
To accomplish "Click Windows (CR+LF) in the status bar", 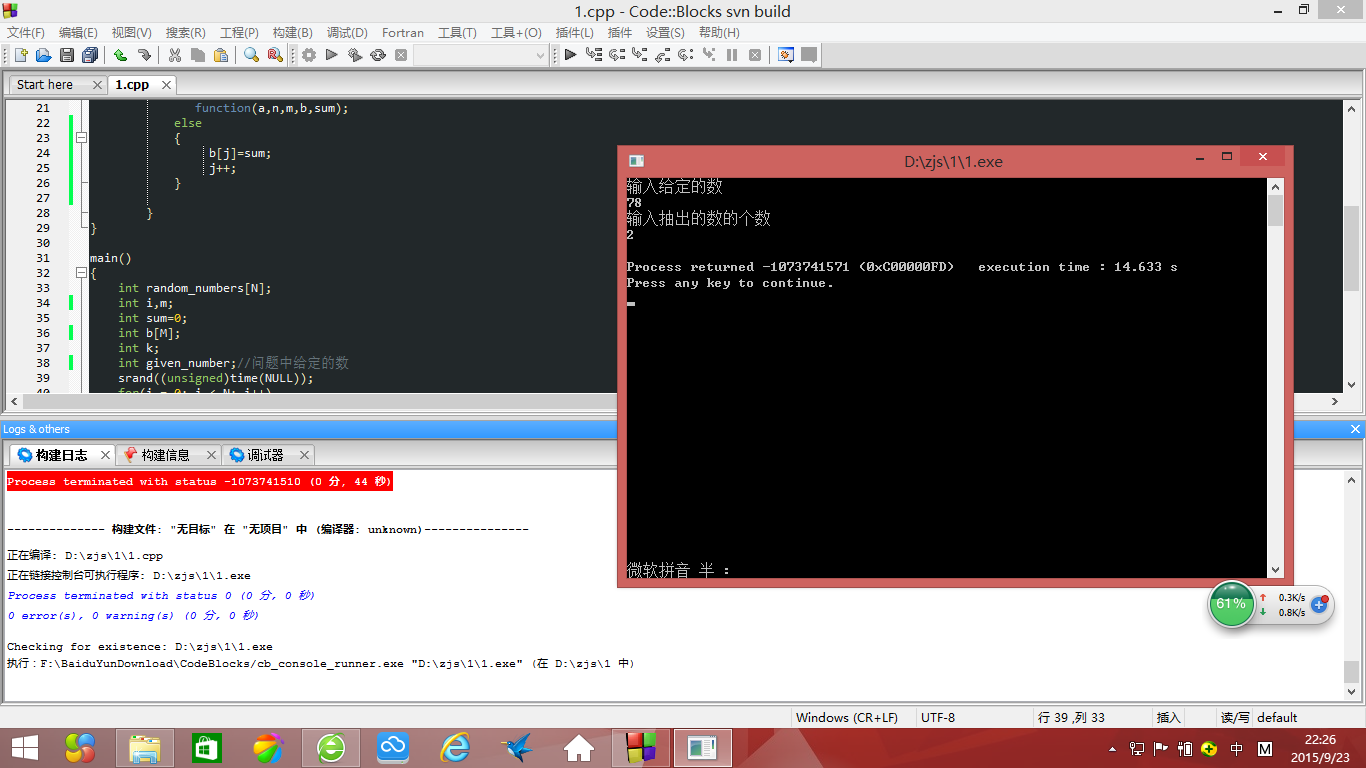I will click(848, 718).
